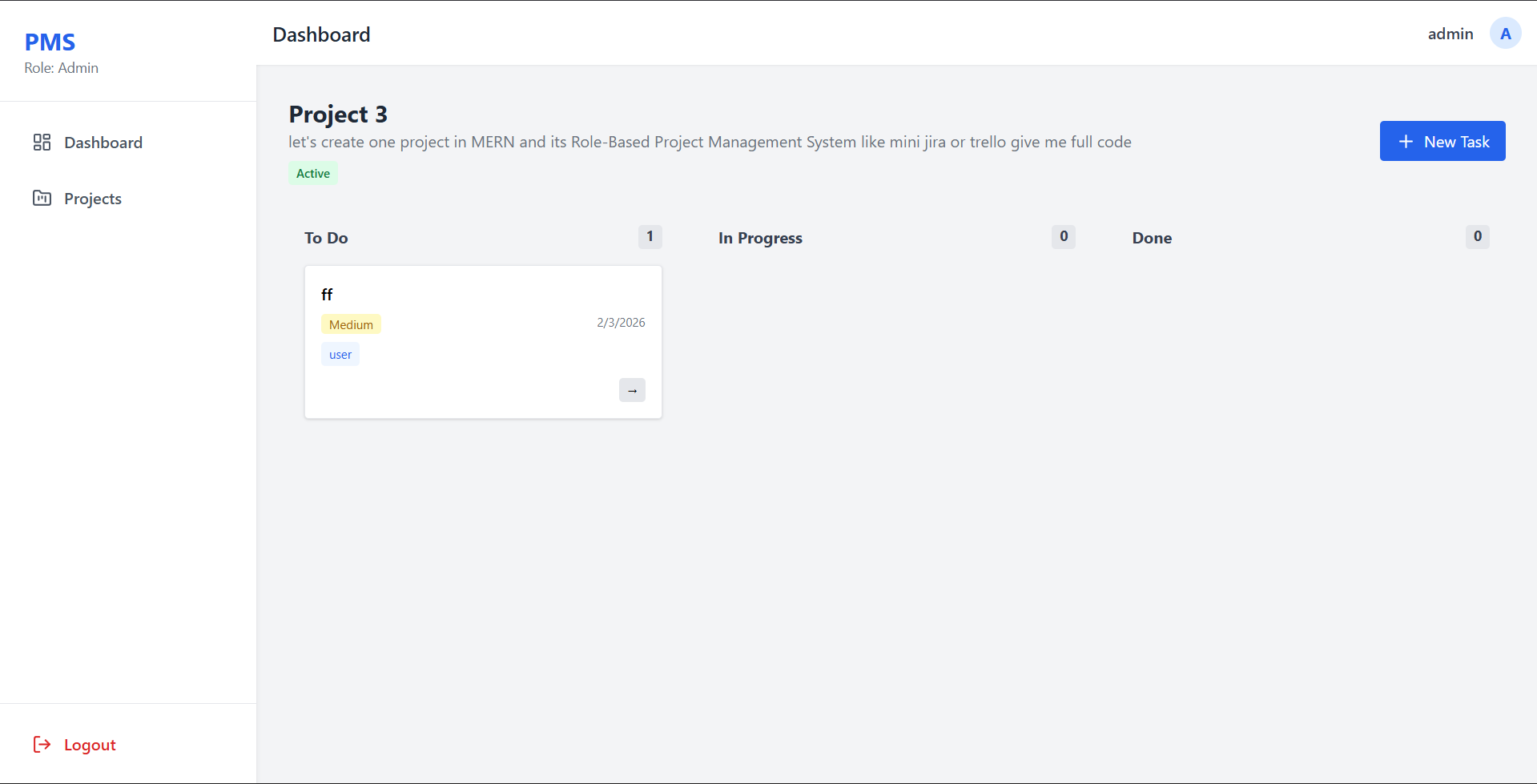Image resolution: width=1537 pixels, height=784 pixels.
Task: Click the admin username in header
Action: coord(1450,34)
